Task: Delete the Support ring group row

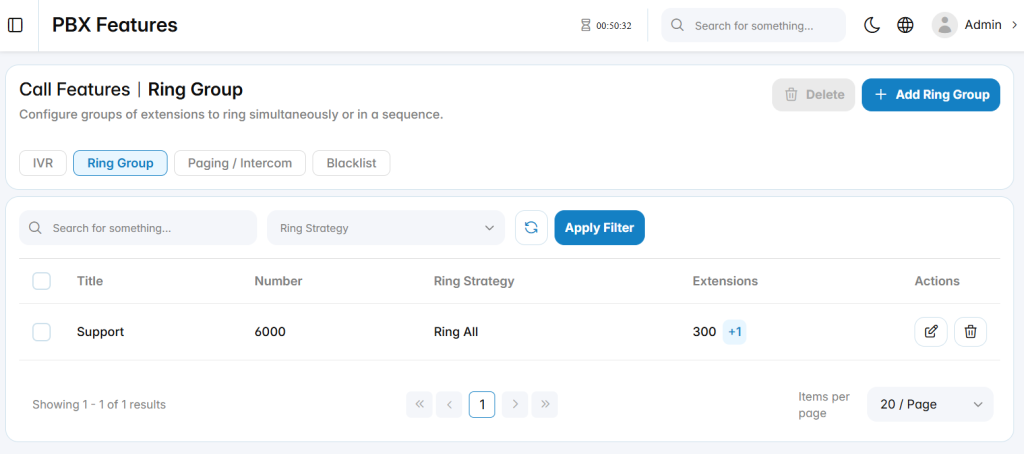Action: pos(970,332)
